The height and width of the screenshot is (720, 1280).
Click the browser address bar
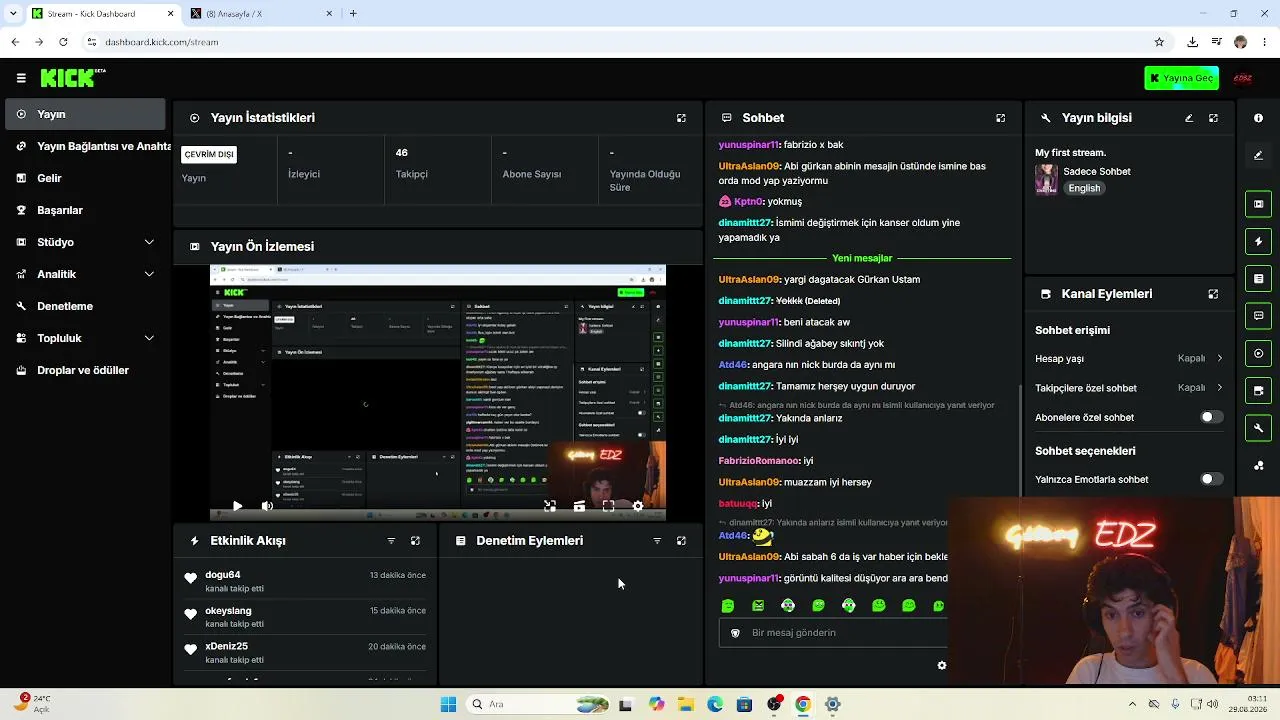pos(615,42)
